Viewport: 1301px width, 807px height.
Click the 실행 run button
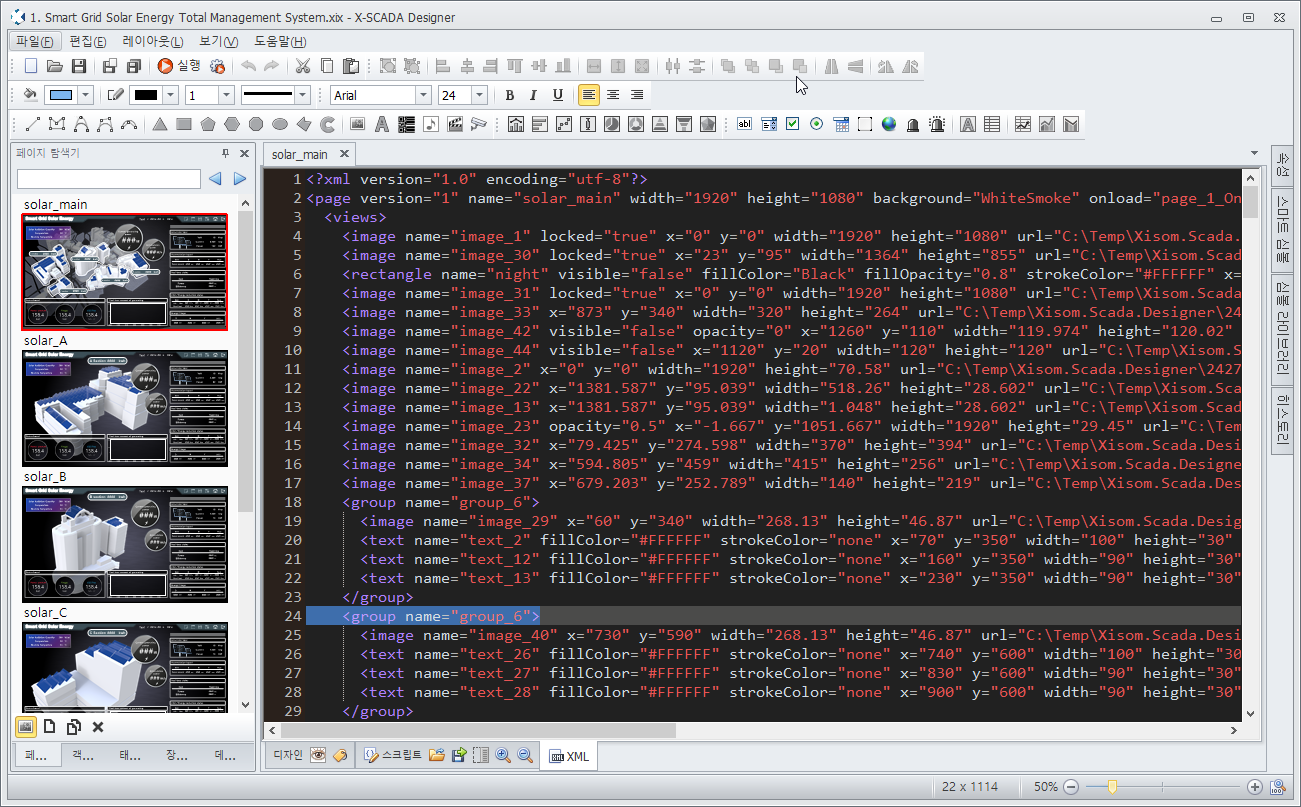(x=179, y=66)
